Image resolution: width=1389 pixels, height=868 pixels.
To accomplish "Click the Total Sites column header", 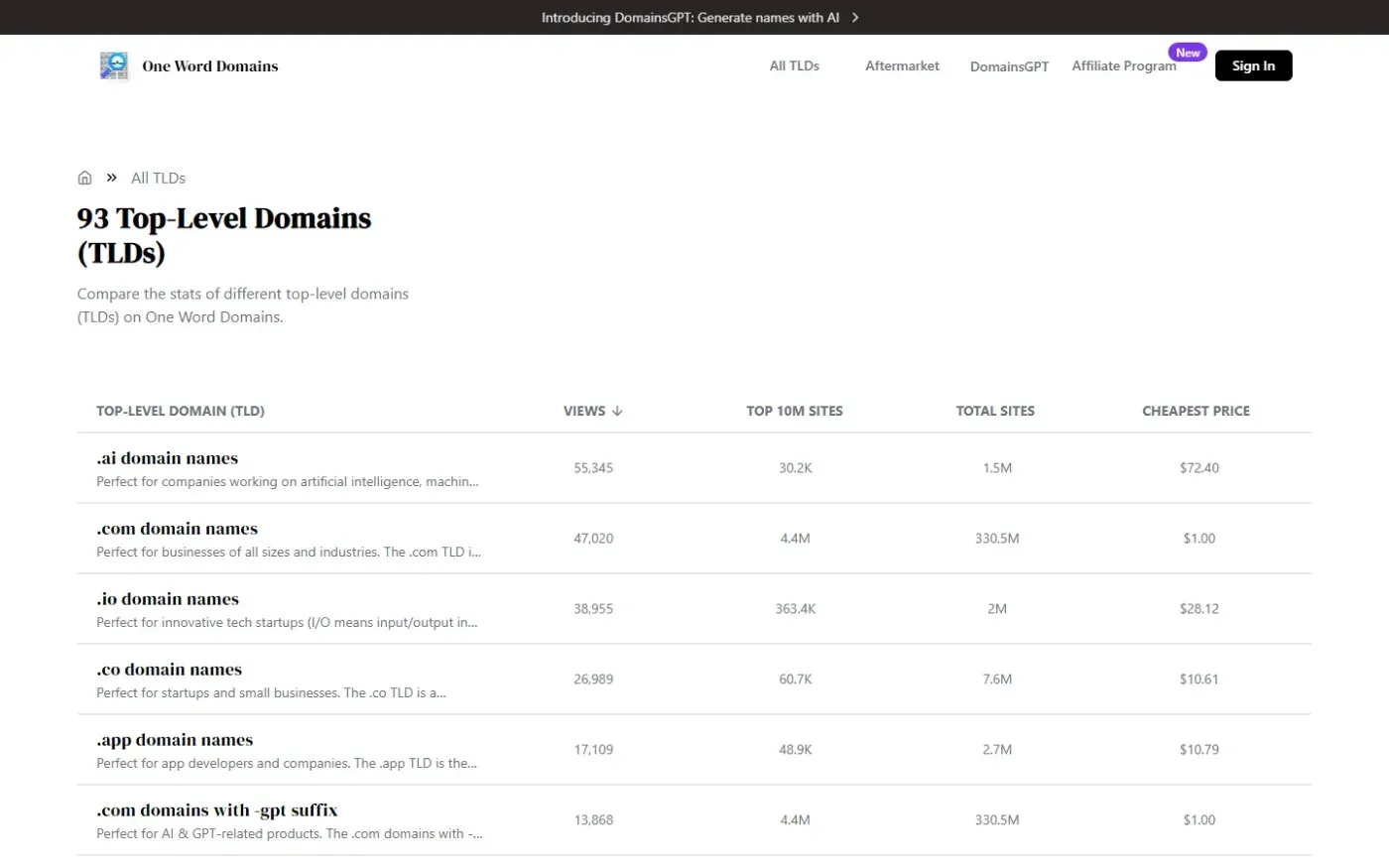I will (x=995, y=411).
